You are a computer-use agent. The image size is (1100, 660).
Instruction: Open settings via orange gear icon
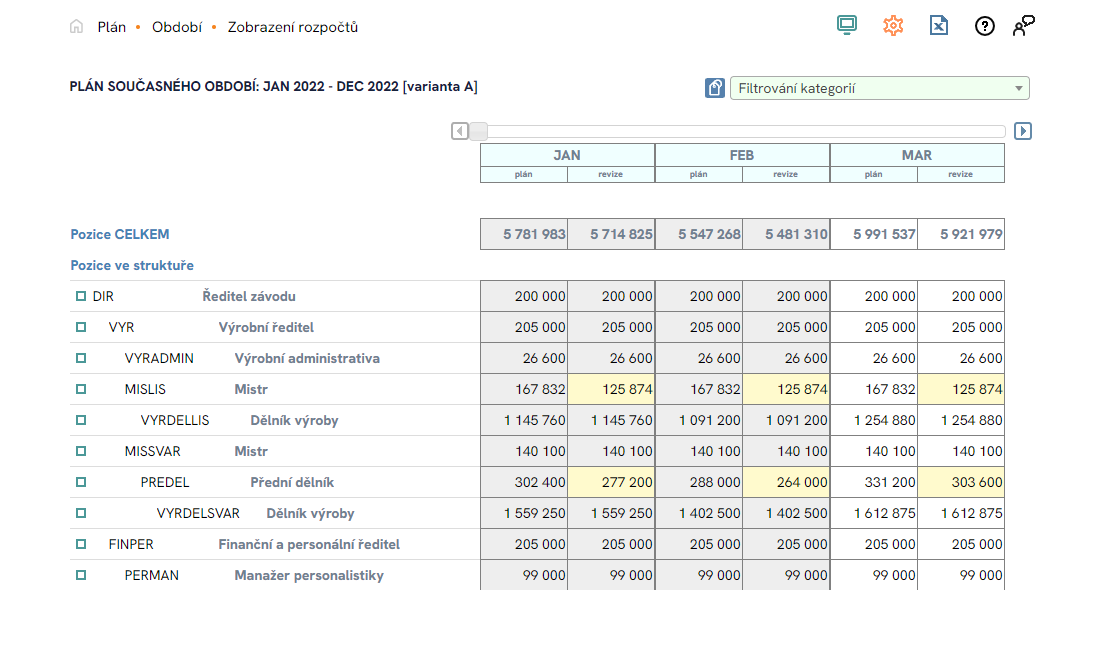(x=893, y=26)
